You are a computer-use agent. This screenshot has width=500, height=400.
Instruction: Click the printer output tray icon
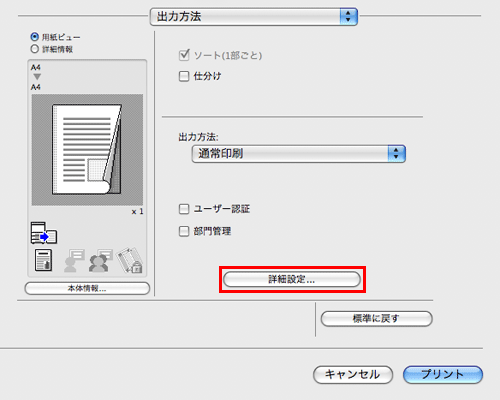[44, 233]
